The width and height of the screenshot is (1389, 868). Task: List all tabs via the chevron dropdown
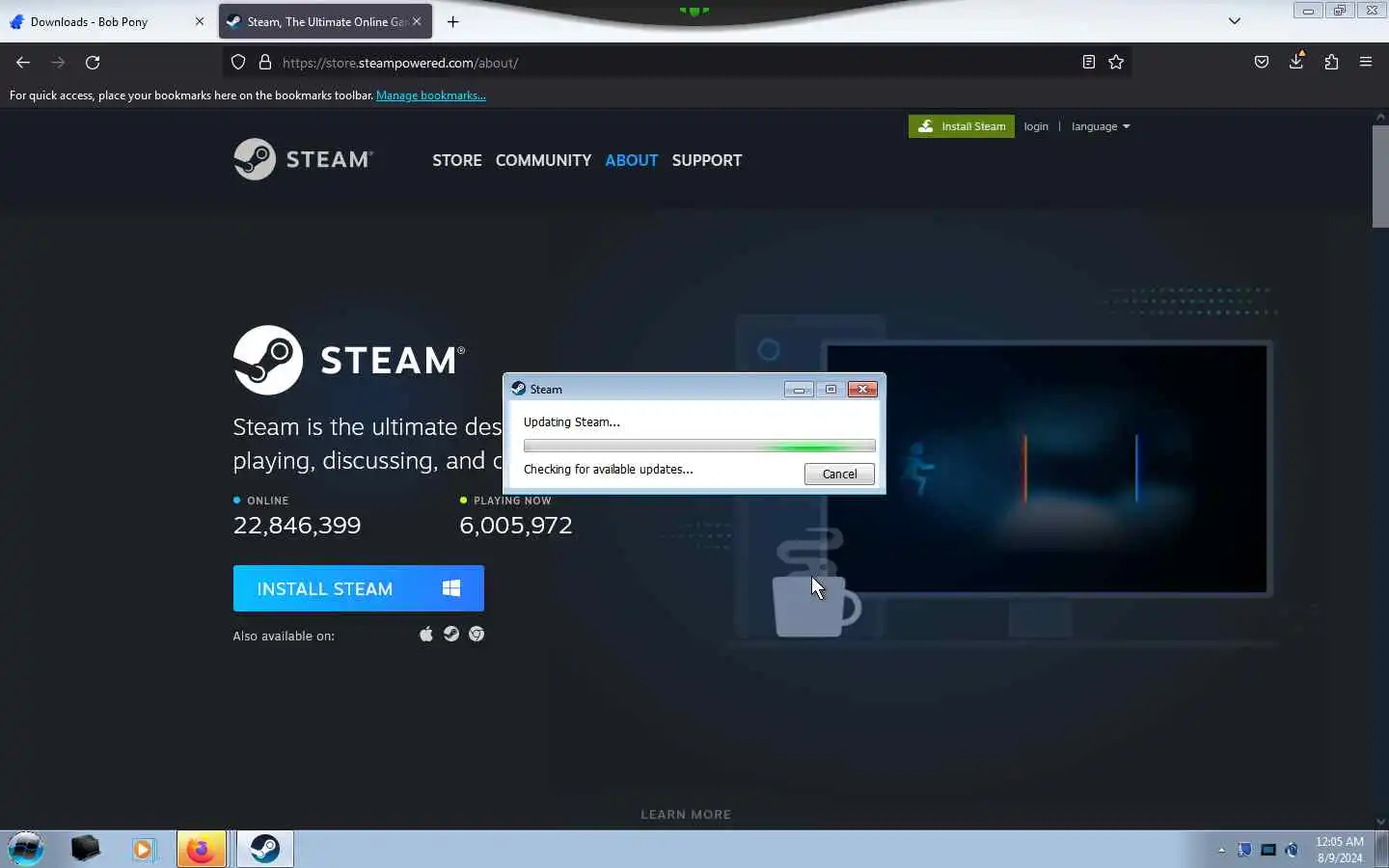click(1234, 21)
